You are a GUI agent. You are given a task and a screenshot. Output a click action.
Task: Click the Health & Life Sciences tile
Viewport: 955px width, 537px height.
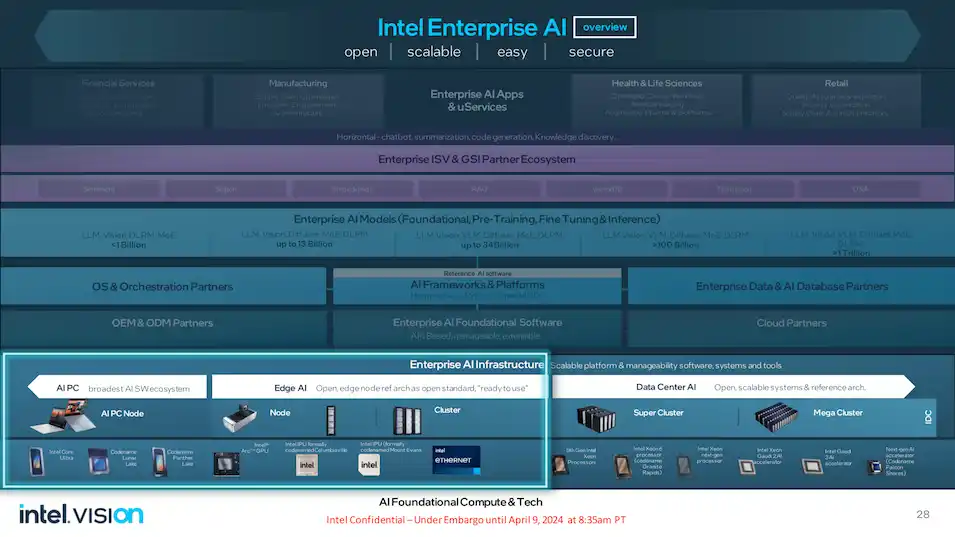657,100
